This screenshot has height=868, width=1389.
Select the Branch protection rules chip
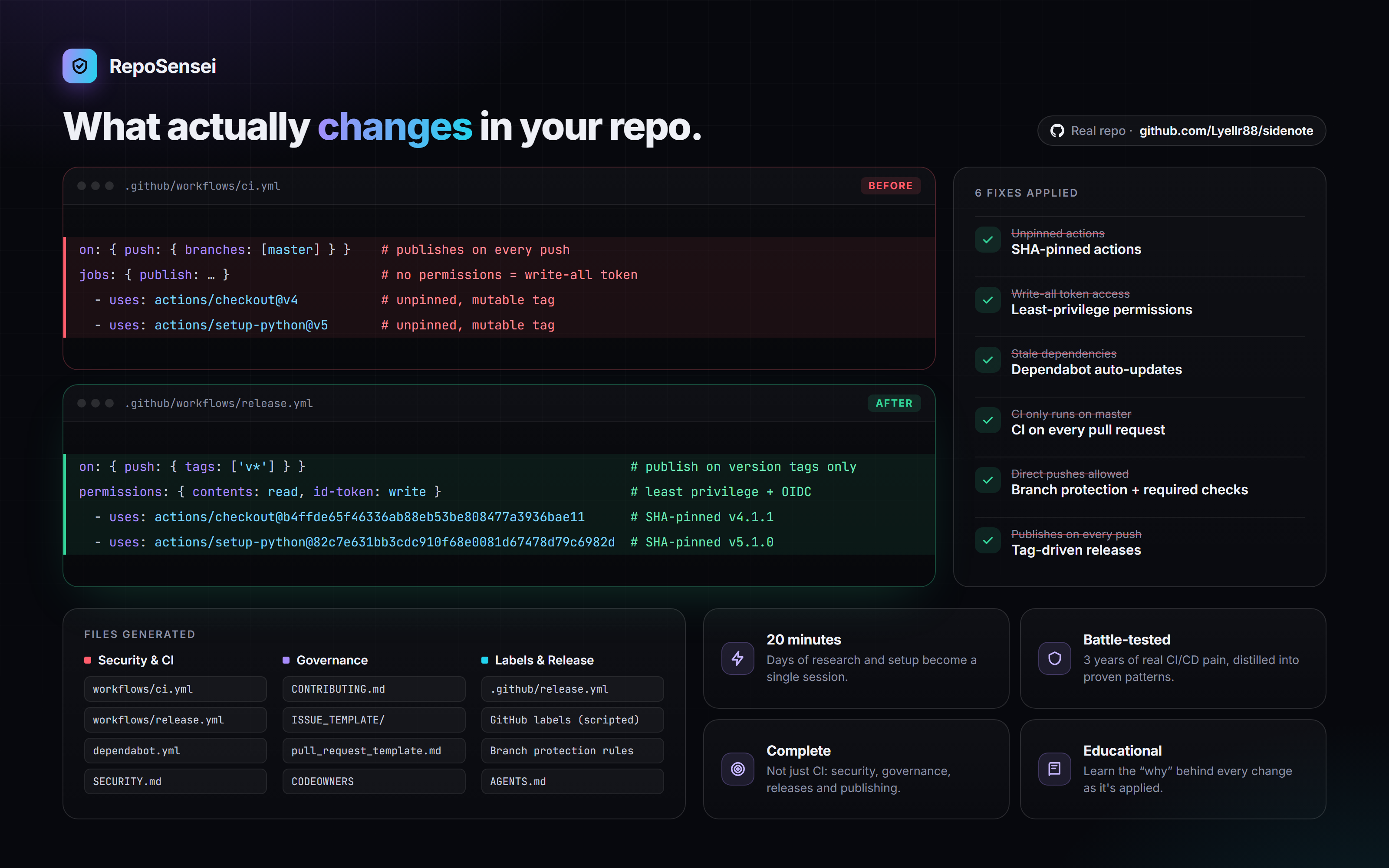[x=572, y=751]
